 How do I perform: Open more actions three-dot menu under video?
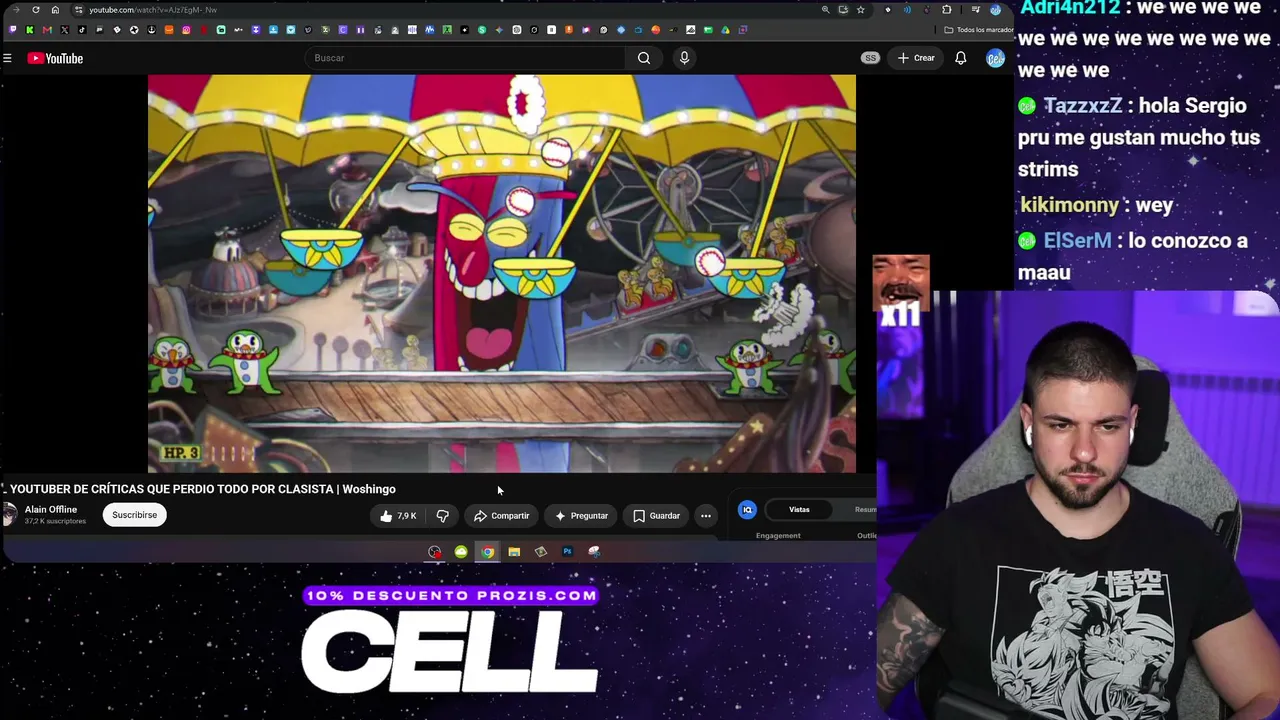tap(706, 516)
